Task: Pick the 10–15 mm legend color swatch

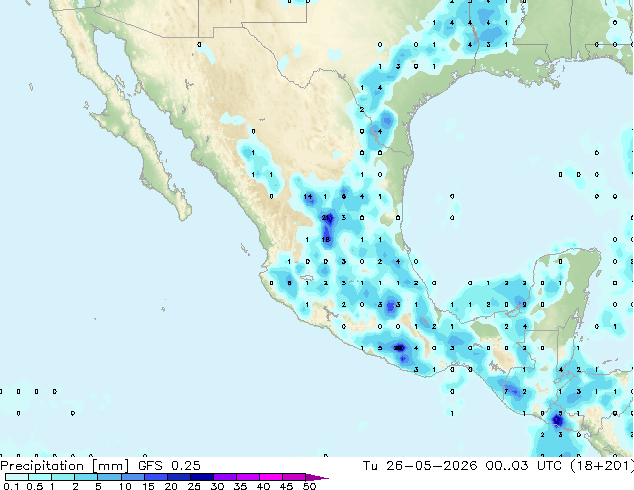Action: pyautogui.click(x=132, y=477)
